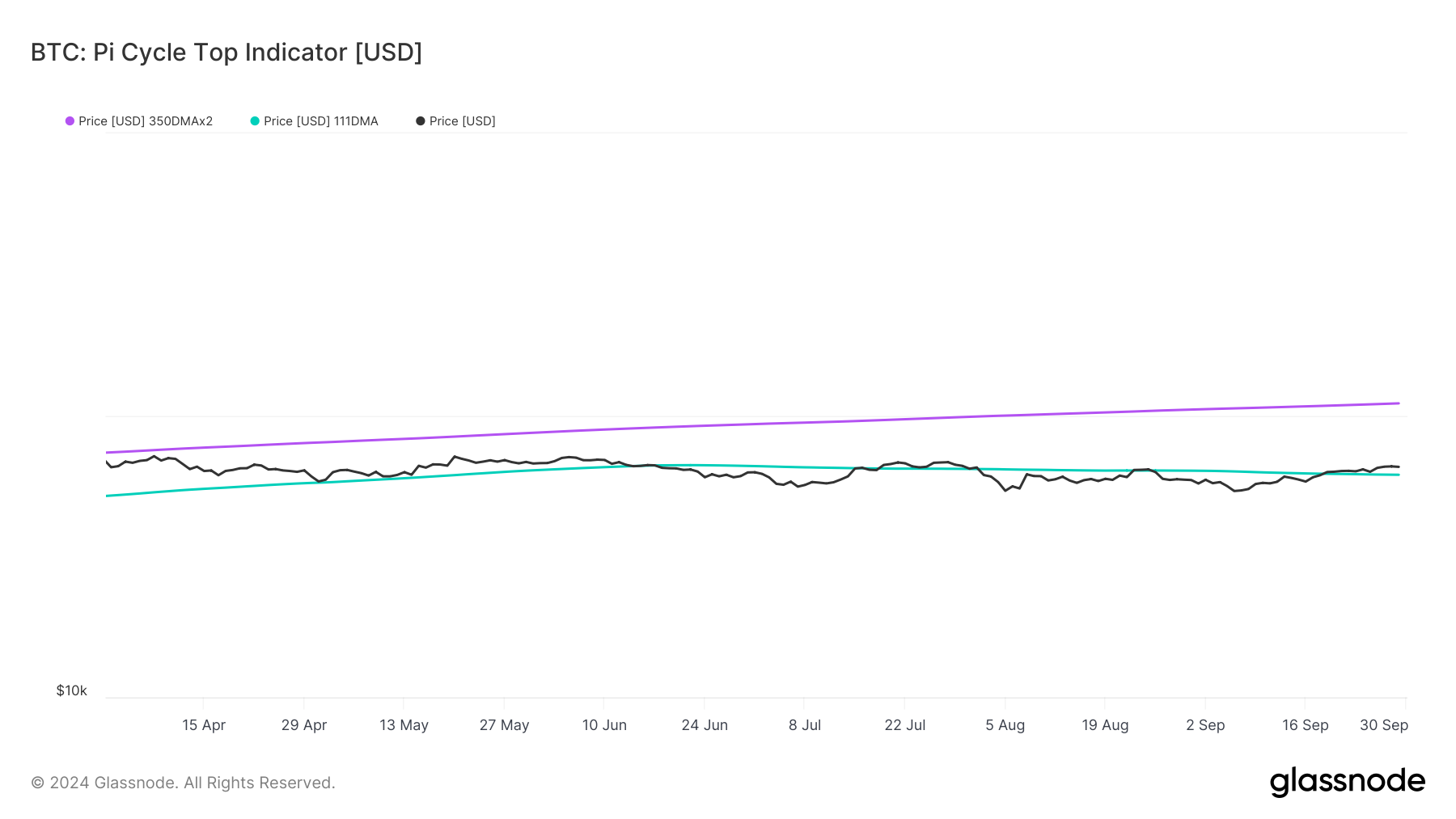Select the chart title BTC: Pi Cycle Top Indicator
This screenshot has height=819, width=1456.
point(226,53)
